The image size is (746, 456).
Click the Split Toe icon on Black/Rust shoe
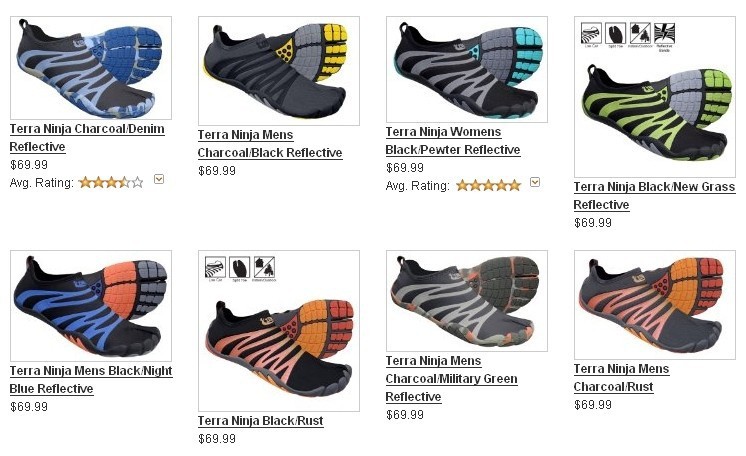click(239, 269)
